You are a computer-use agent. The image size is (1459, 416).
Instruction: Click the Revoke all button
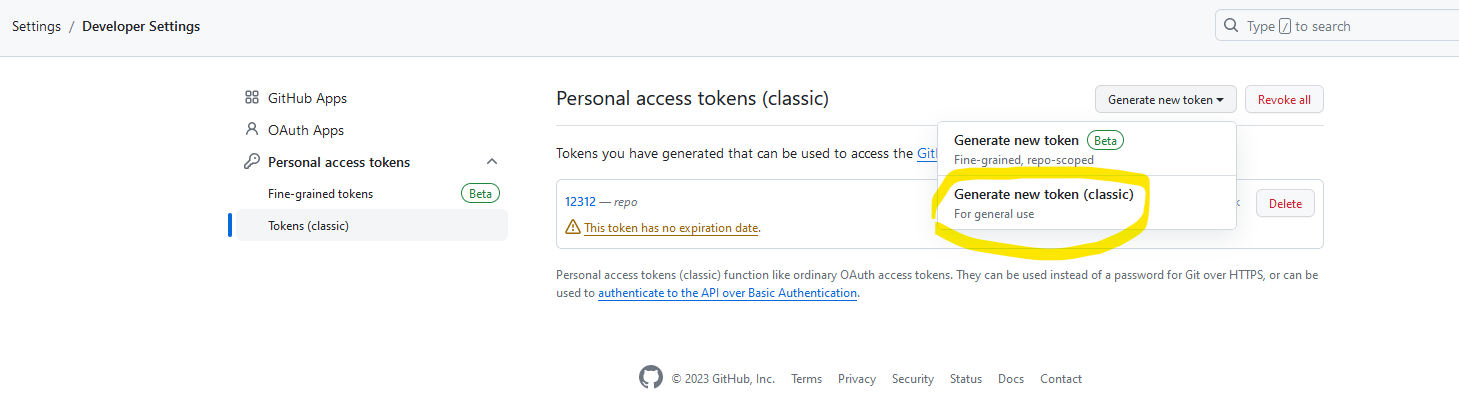click(x=1284, y=100)
